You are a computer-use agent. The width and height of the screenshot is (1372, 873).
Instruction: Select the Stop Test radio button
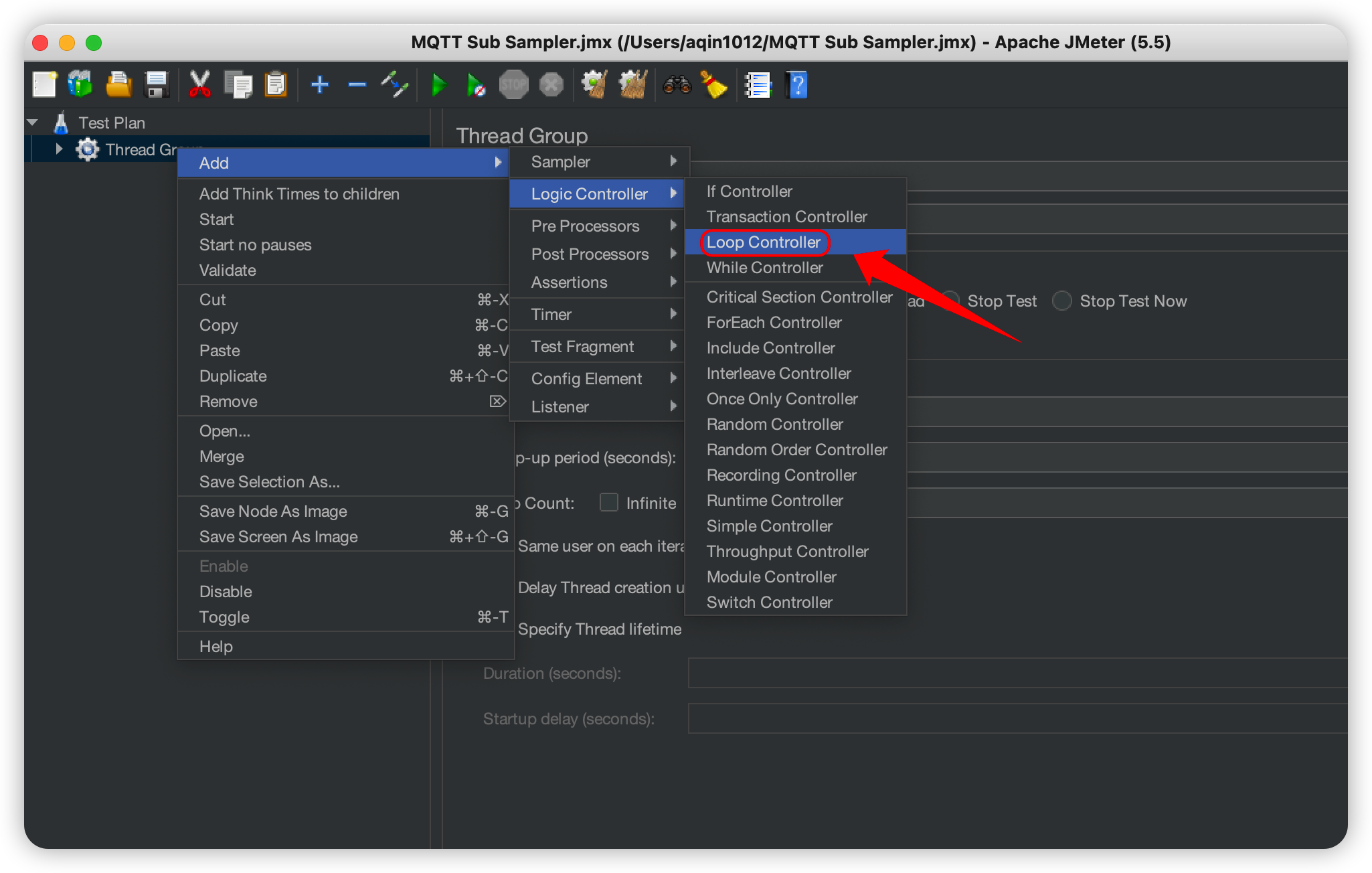tap(951, 301)
